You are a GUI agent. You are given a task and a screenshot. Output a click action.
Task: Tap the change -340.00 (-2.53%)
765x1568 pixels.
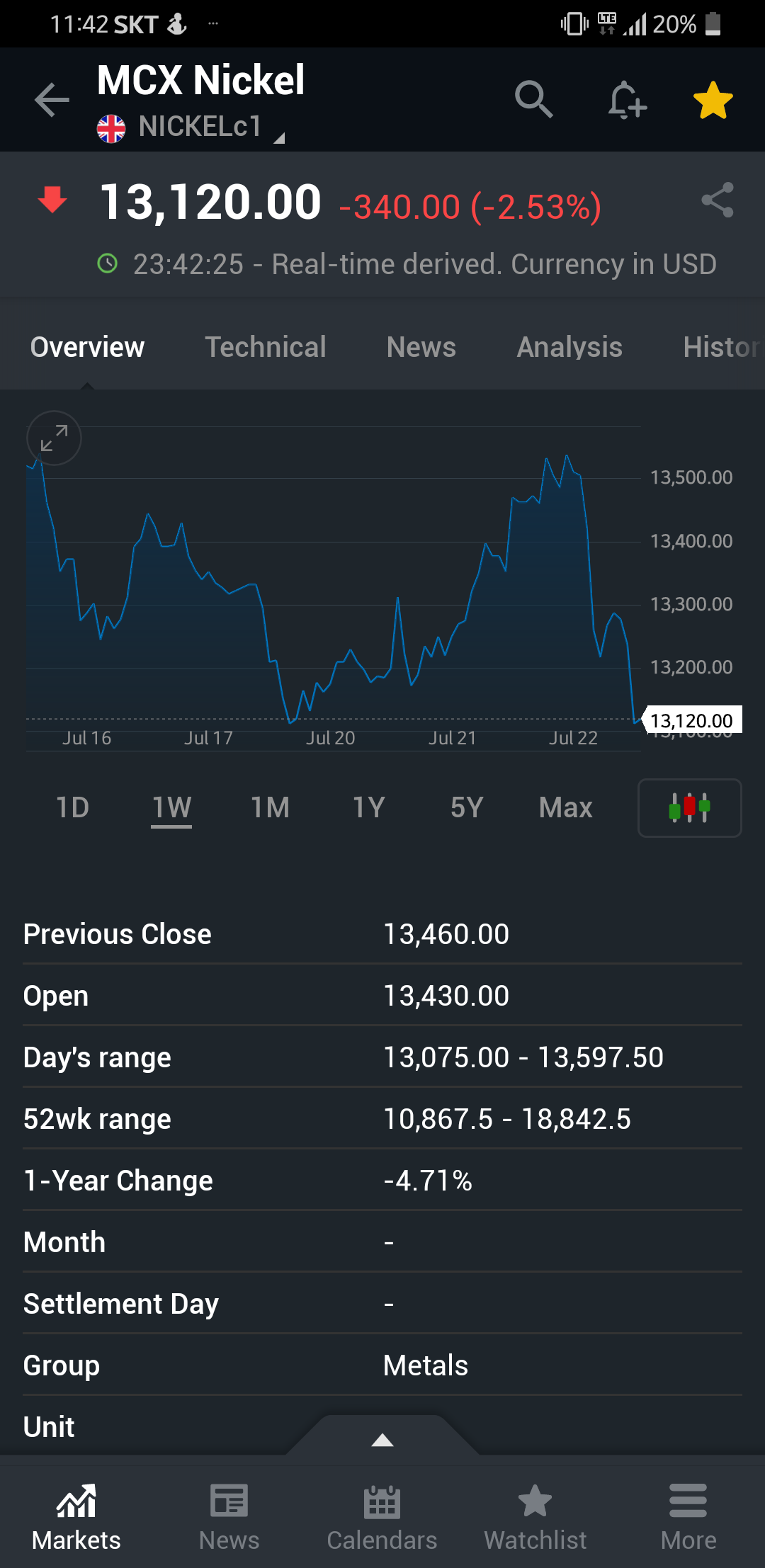tap(470, 208)
